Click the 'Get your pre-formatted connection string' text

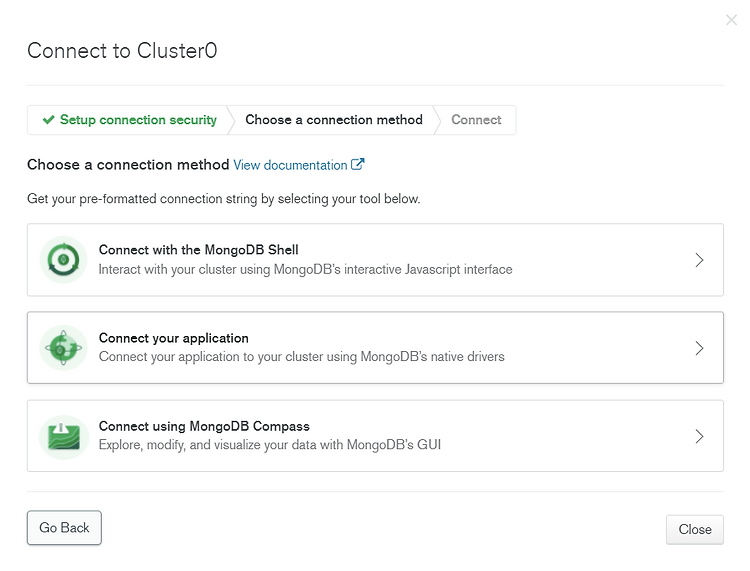[x=223, y=198]
